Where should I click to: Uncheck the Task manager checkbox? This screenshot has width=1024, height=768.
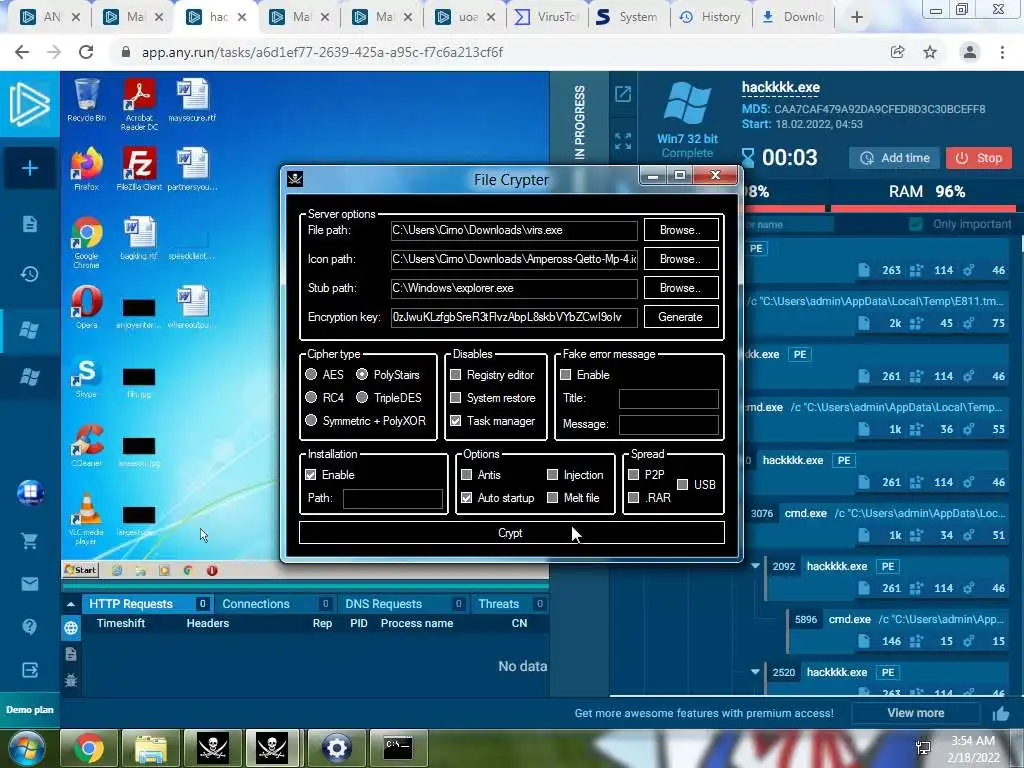456,421
